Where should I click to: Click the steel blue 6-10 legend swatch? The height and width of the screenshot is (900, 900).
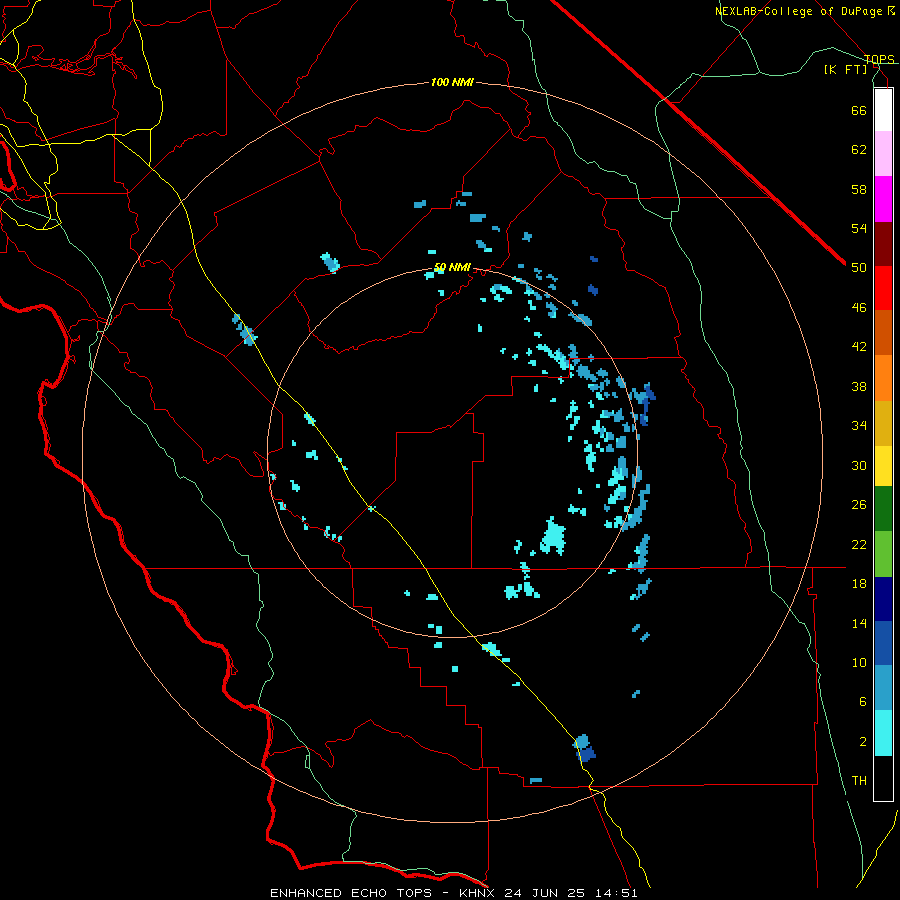pyautogui.click(x=883, y=688)
